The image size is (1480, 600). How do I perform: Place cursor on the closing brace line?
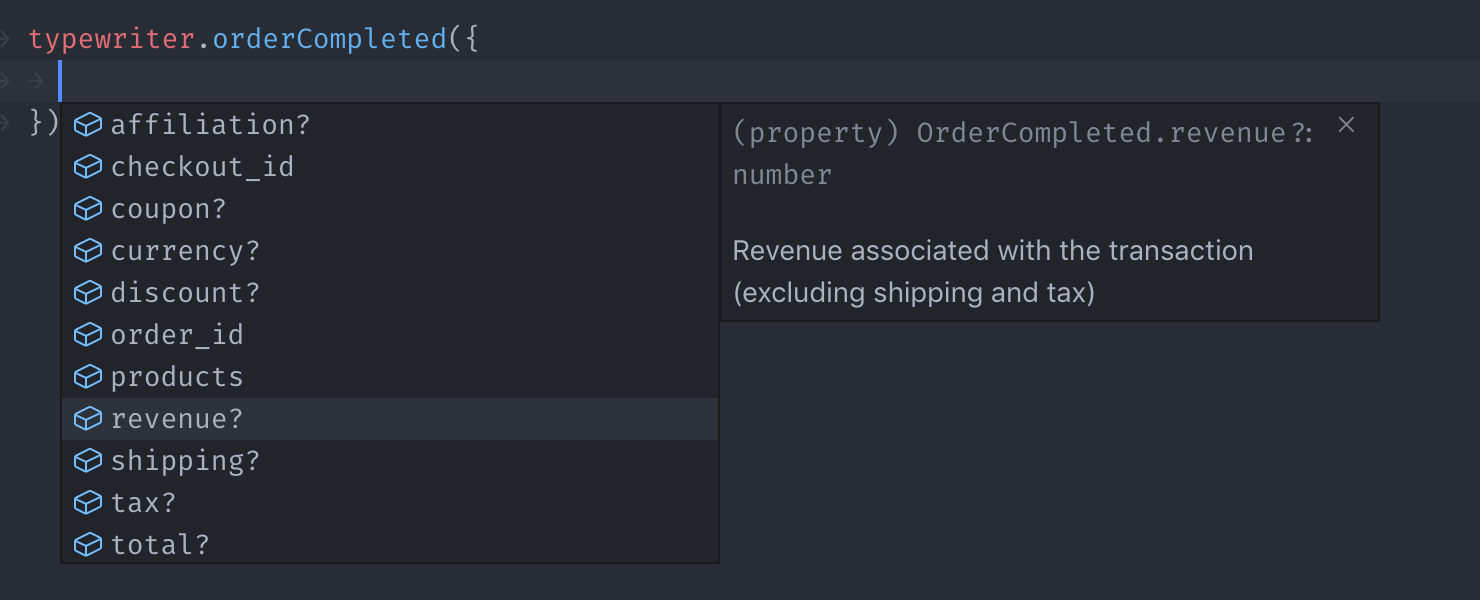click(x=42, y=123)
